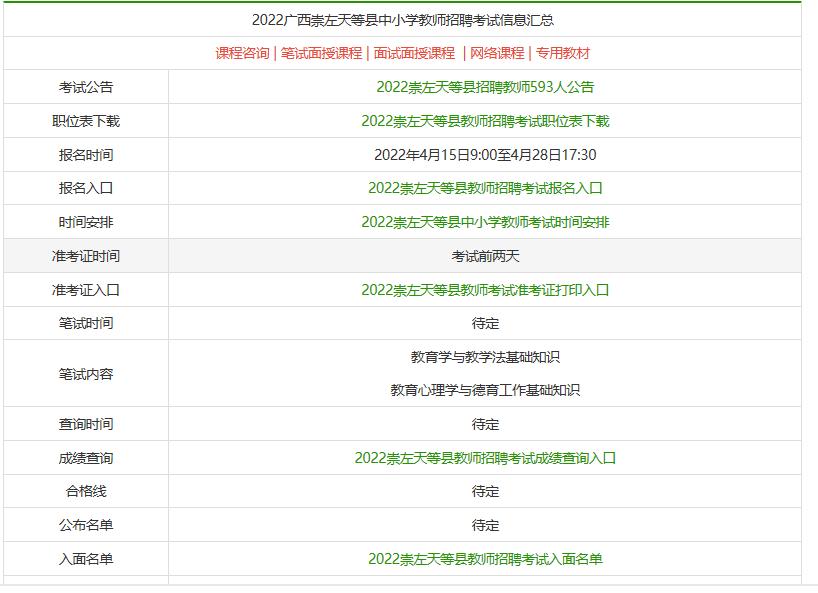This screenshot has width=818, height=593.
Task: Click the 合格线 row label
Action: tap(88, 490)
